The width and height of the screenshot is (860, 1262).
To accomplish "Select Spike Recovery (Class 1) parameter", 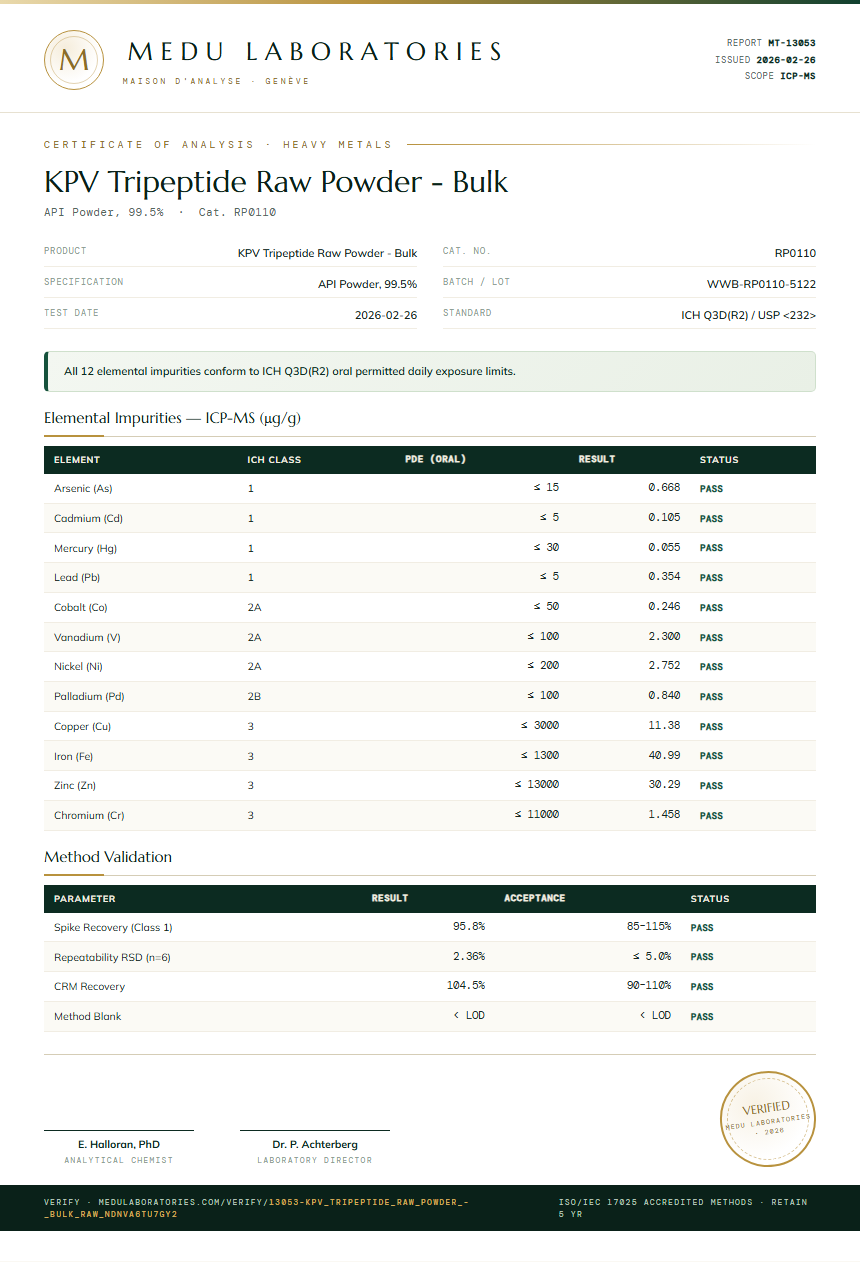I will [x=113, y=928].
